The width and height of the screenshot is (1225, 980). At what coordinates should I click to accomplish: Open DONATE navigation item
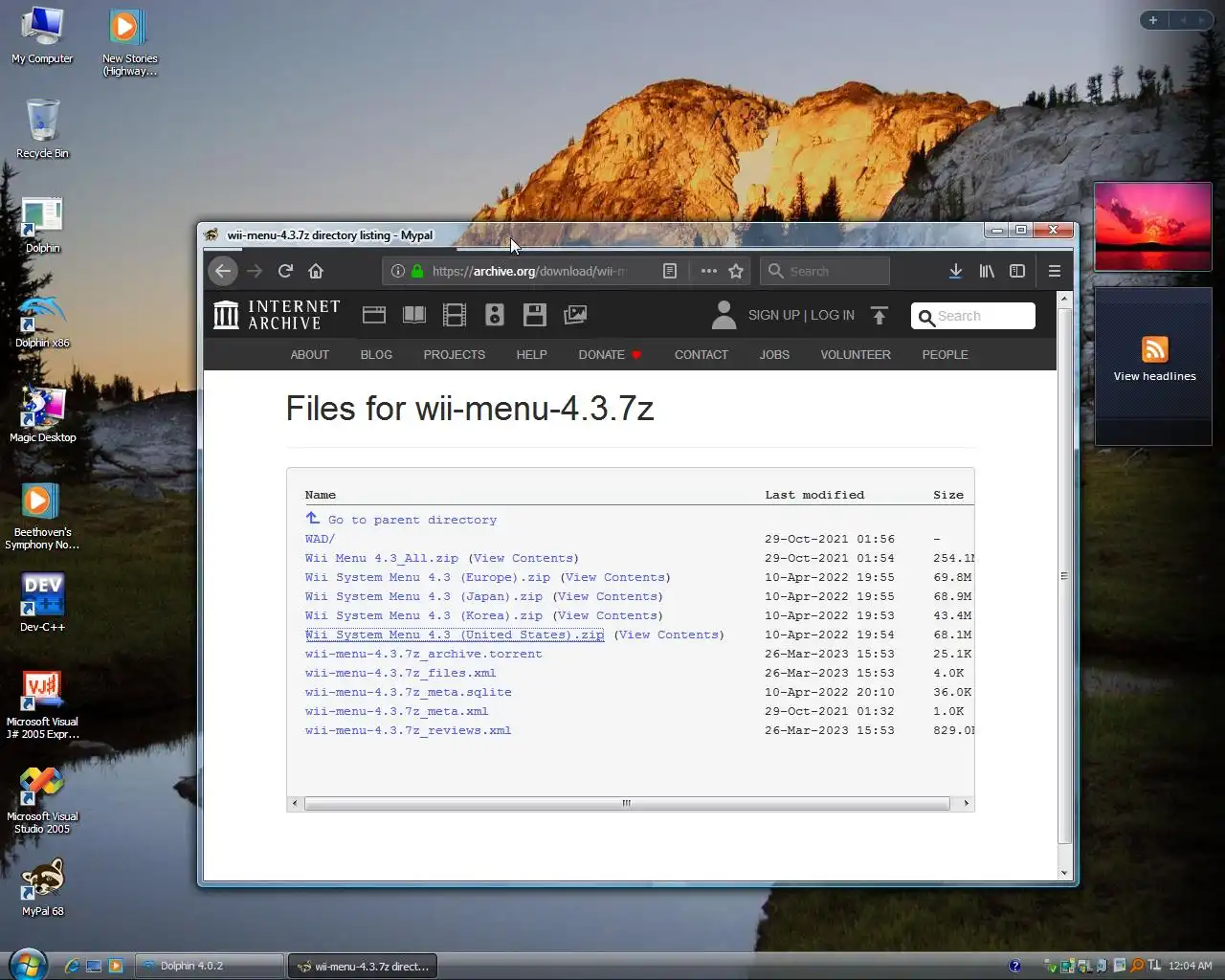[610, 354]
